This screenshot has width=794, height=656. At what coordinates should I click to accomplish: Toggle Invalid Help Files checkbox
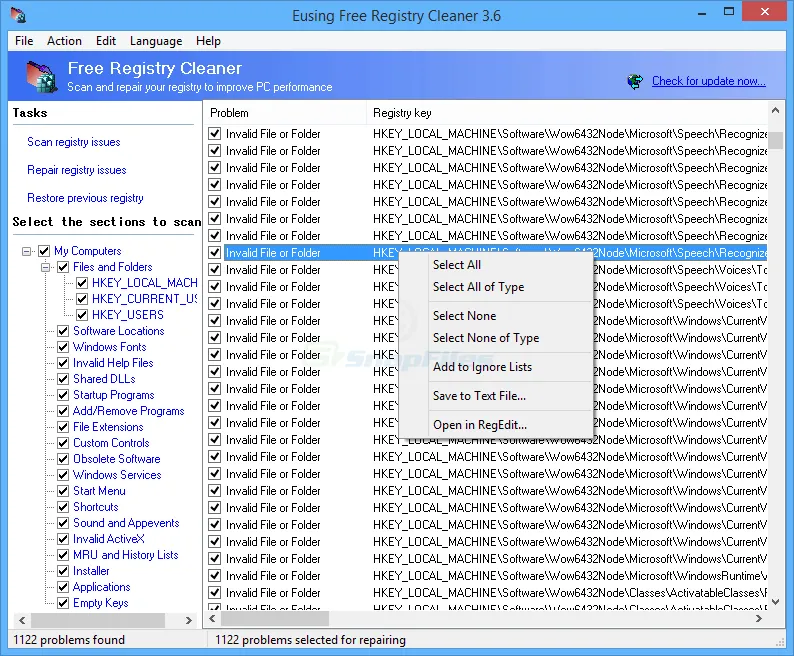coord(63,363)
